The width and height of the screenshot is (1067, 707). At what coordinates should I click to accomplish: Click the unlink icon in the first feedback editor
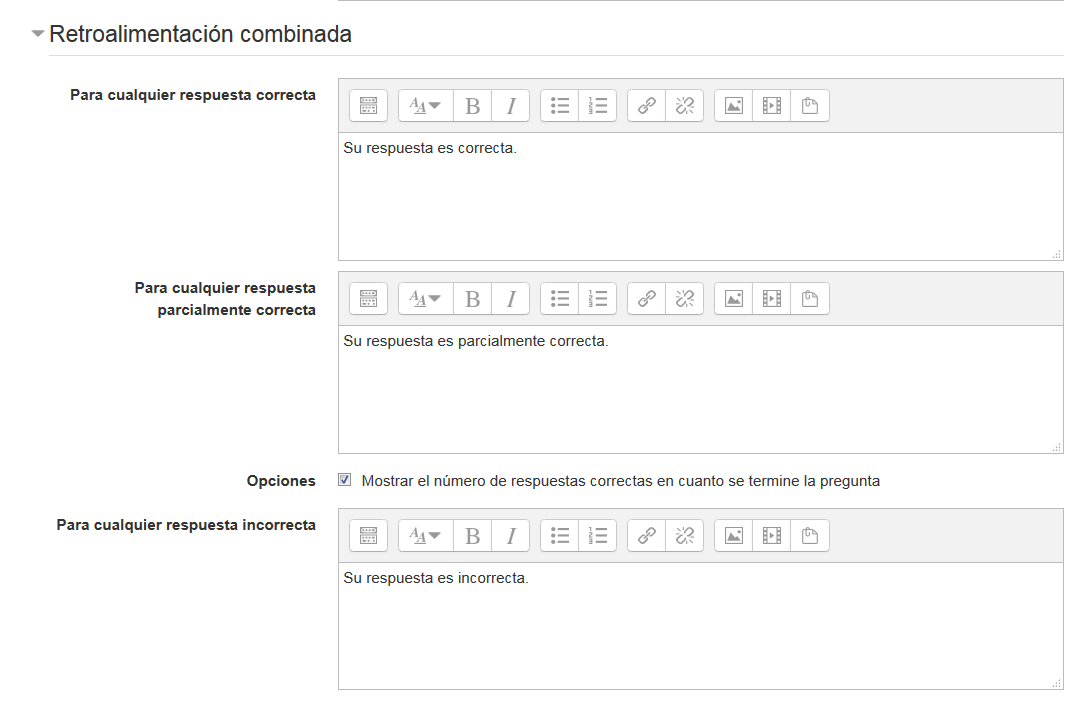click(684, 105)
